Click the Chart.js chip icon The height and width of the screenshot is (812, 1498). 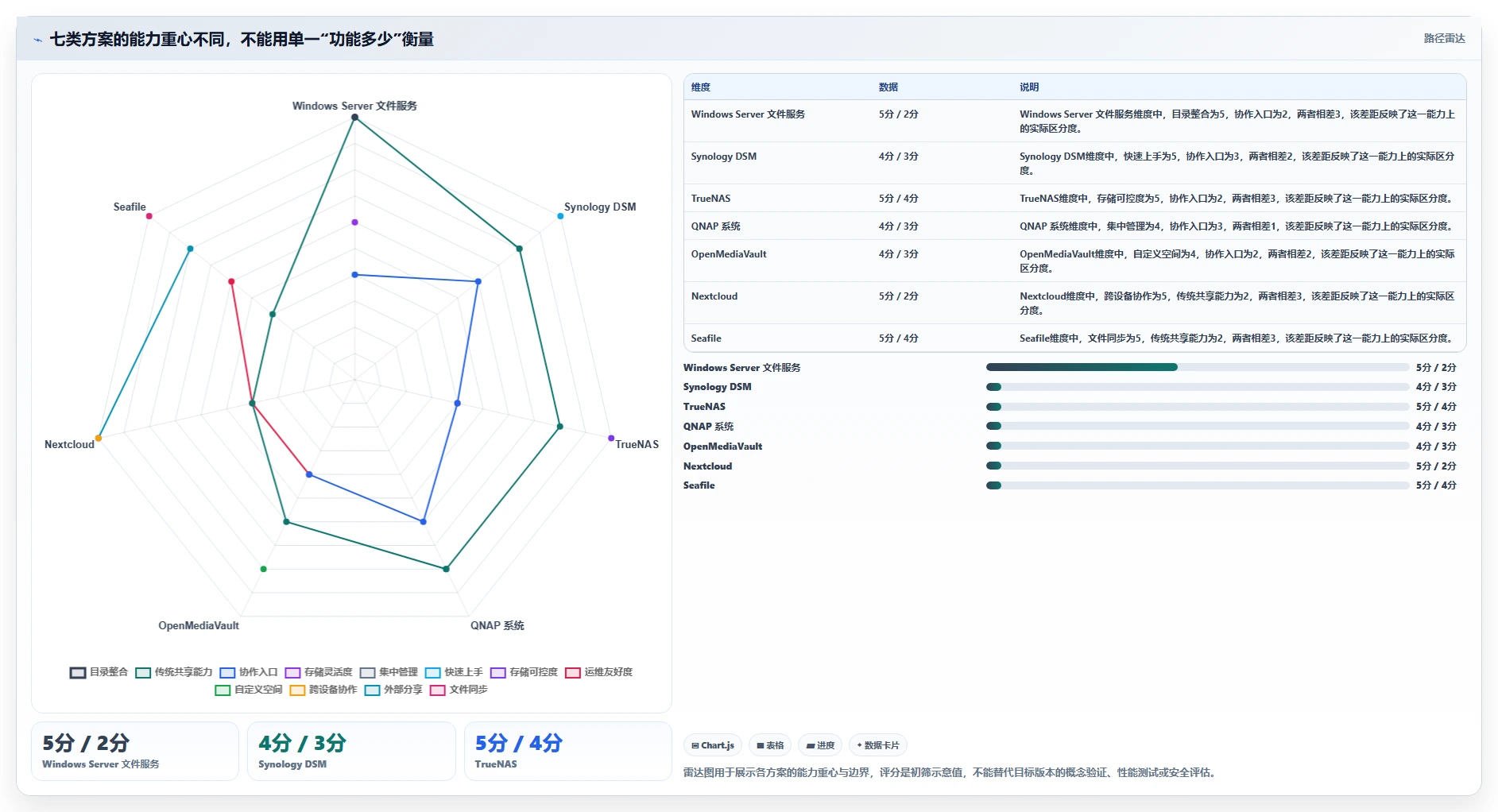tap(695, 745)
